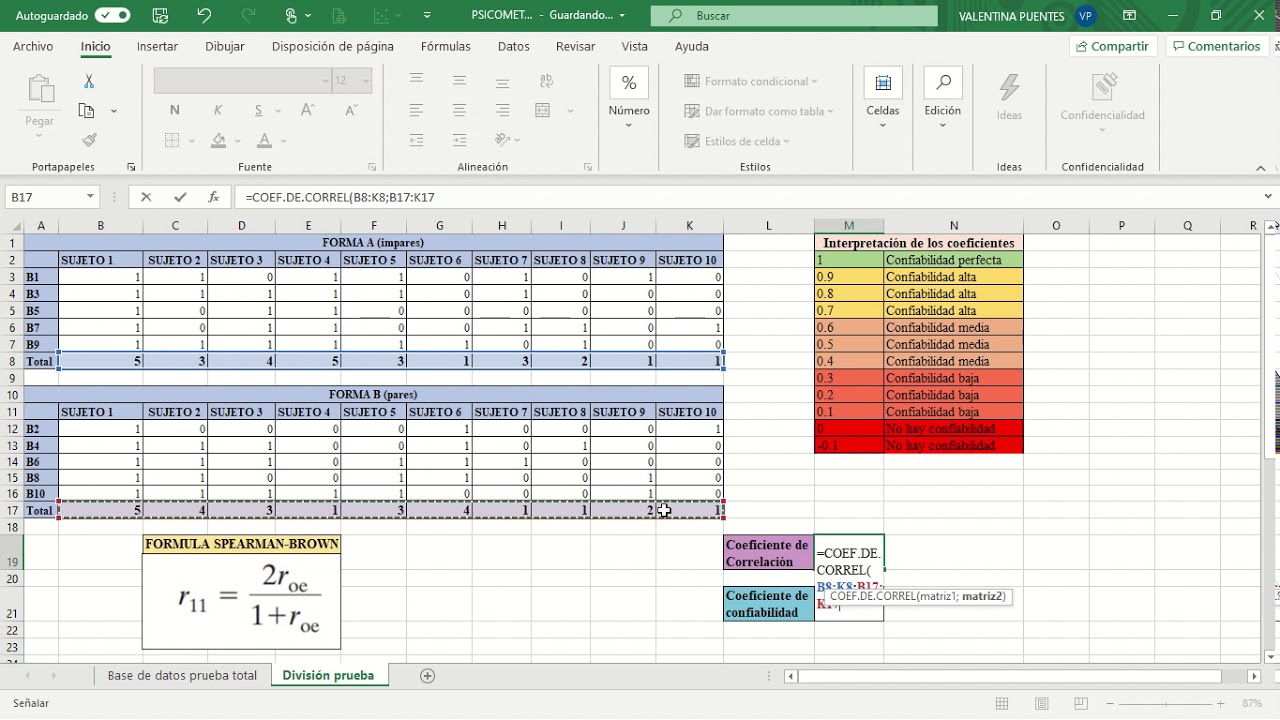Toggle Bold (N) formatting
The image size is (1280, 720).
coord(175,111)
